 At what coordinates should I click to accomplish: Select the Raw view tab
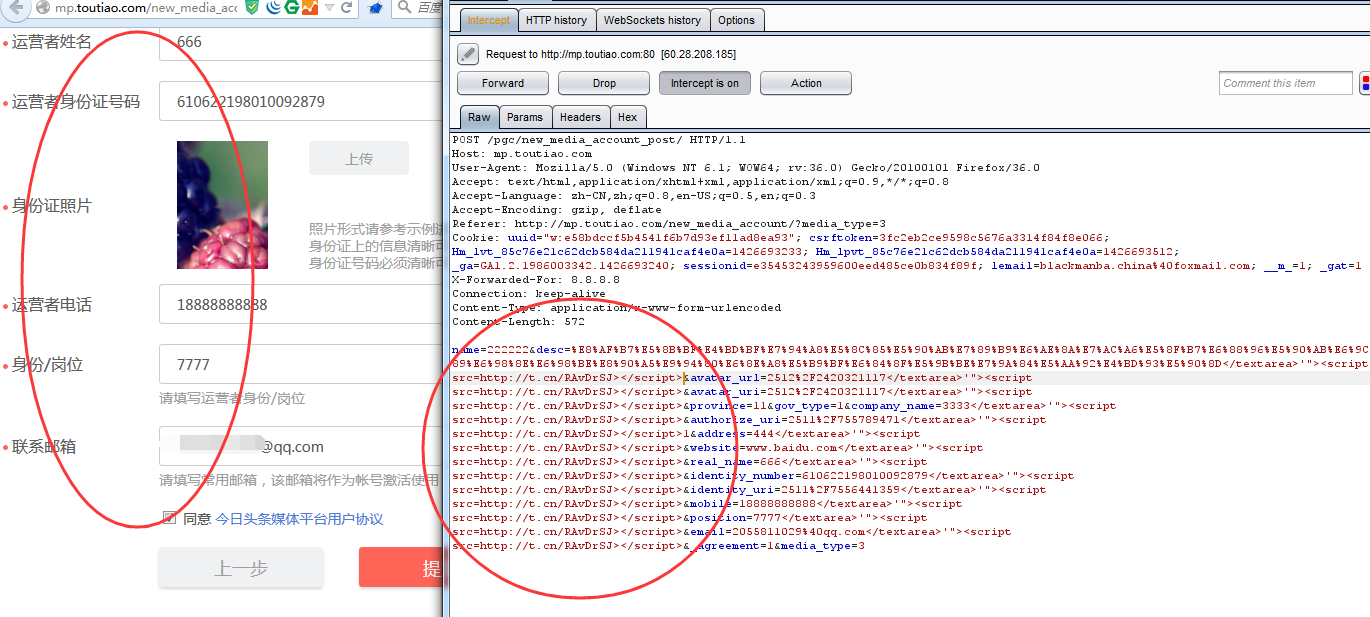coord(479,117)
